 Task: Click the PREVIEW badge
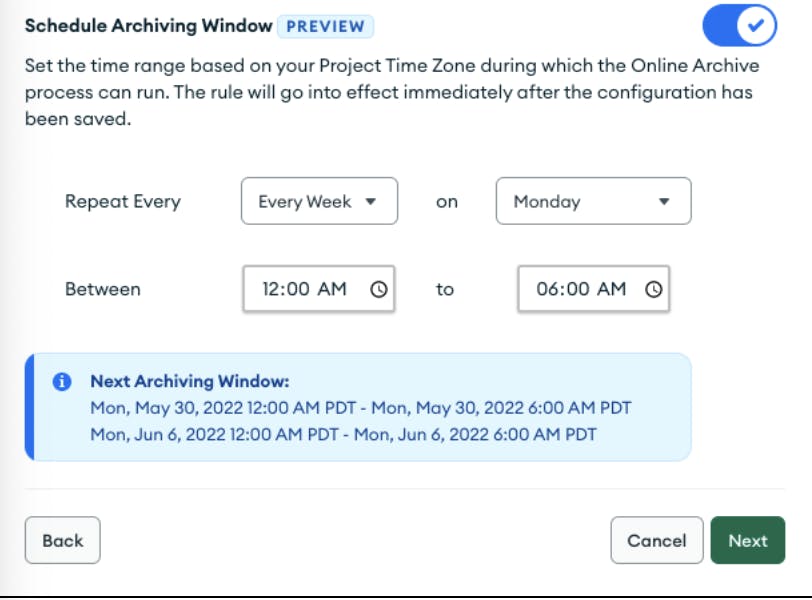(326, 26)
